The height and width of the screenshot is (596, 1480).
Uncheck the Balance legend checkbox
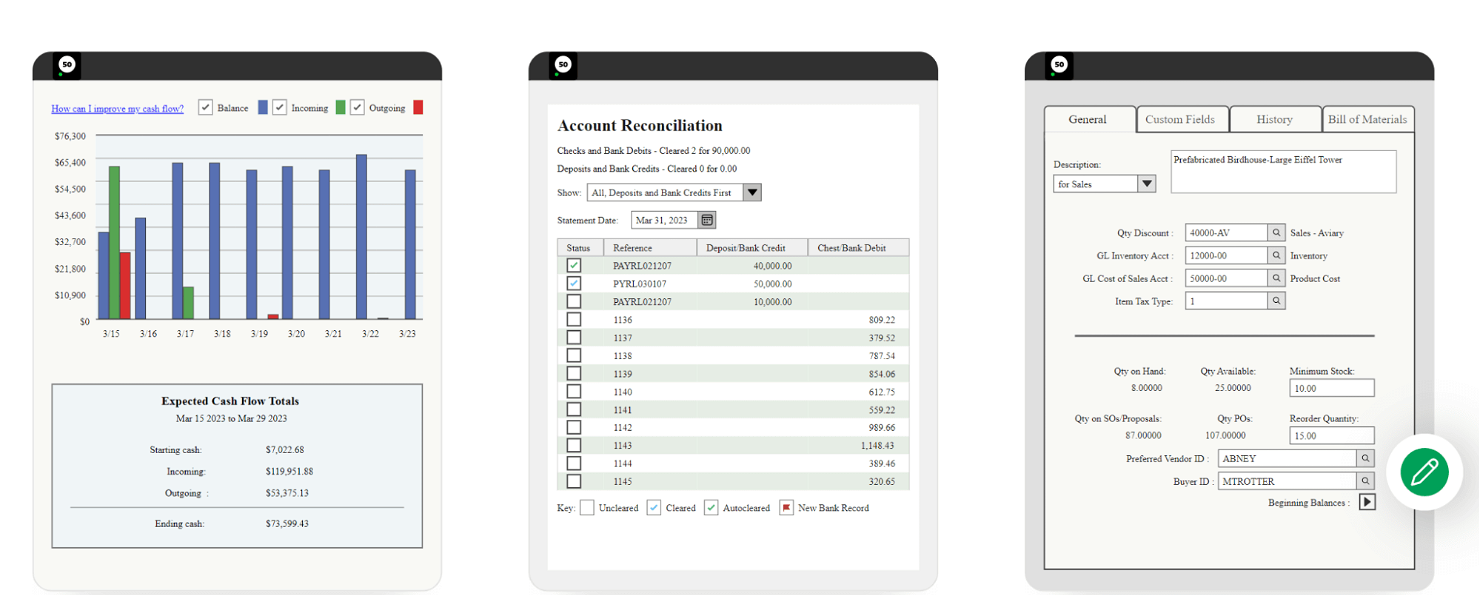pyautogui.click(x=206, y=106)
